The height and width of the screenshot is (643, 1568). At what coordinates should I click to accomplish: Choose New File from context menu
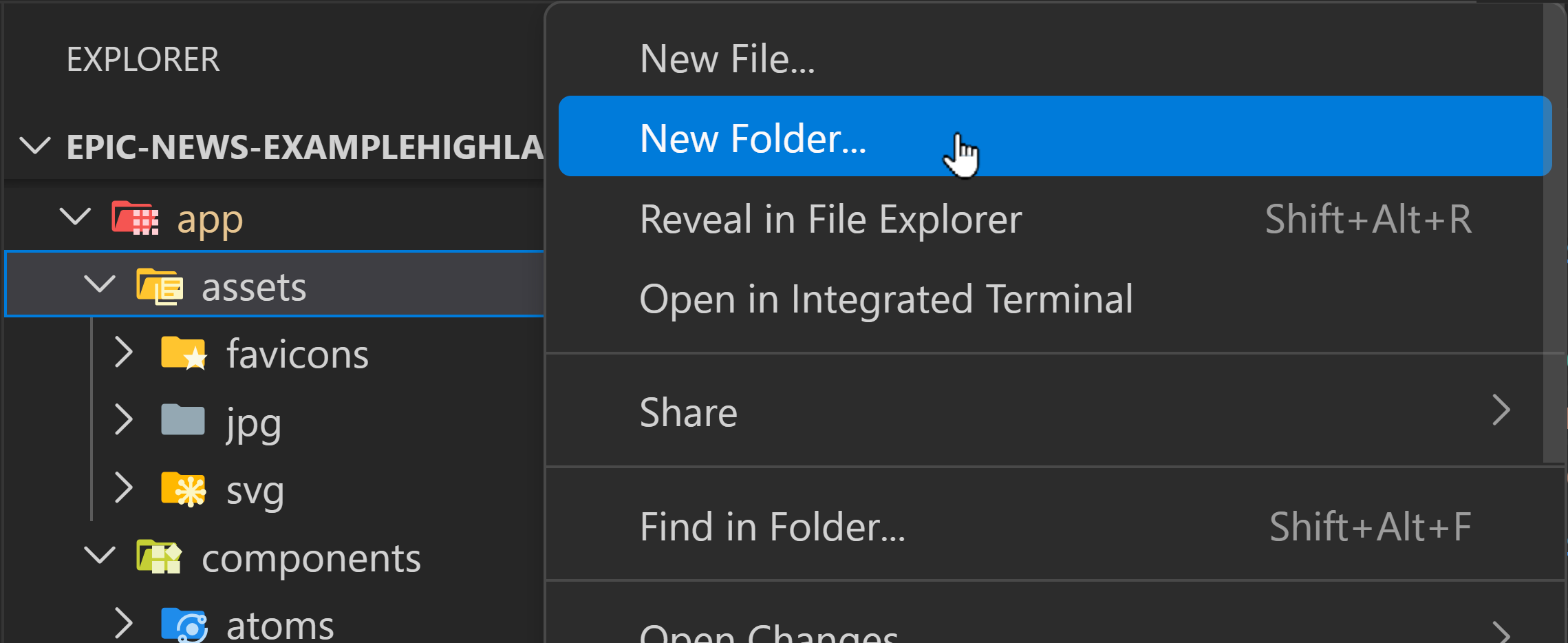tap(727, 59)
